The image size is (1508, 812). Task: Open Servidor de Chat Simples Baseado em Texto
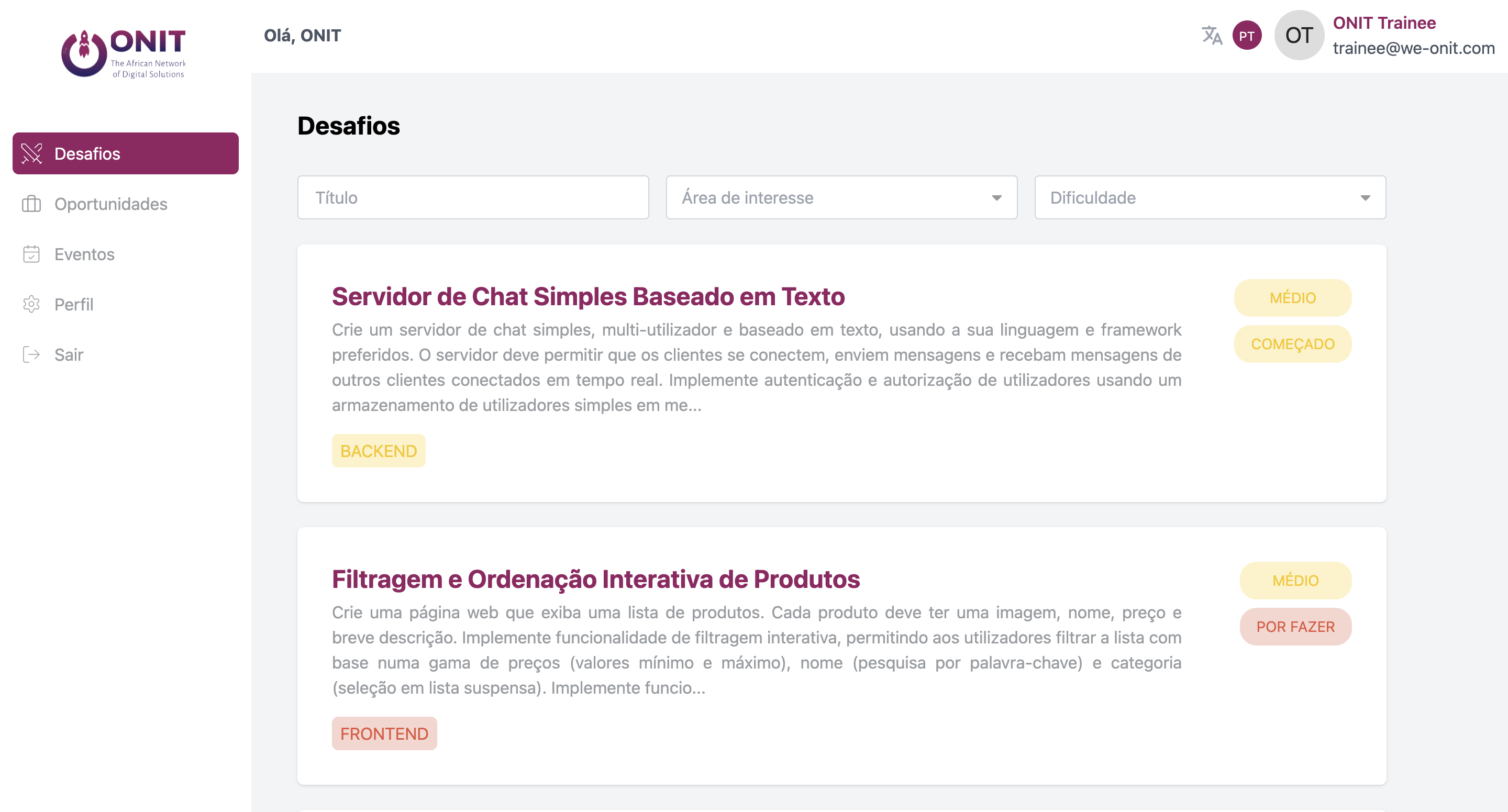pyautogui.click(x=587, y=296)
